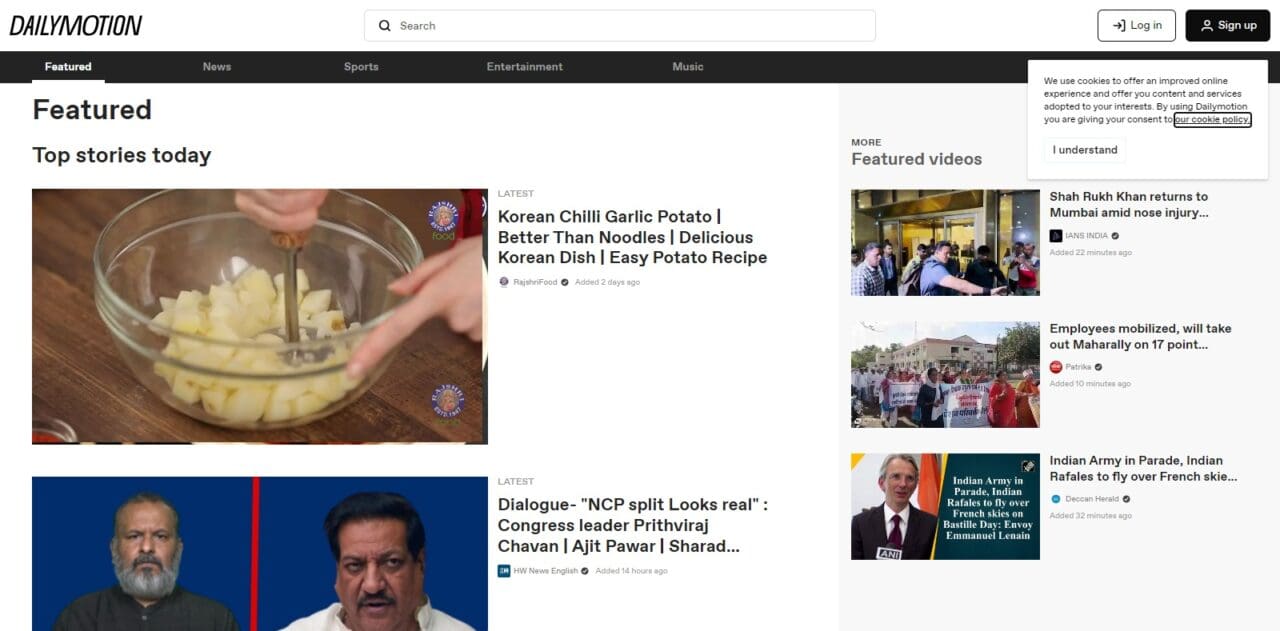Visit the RajshriFood channel name

[x=535, y=282]
